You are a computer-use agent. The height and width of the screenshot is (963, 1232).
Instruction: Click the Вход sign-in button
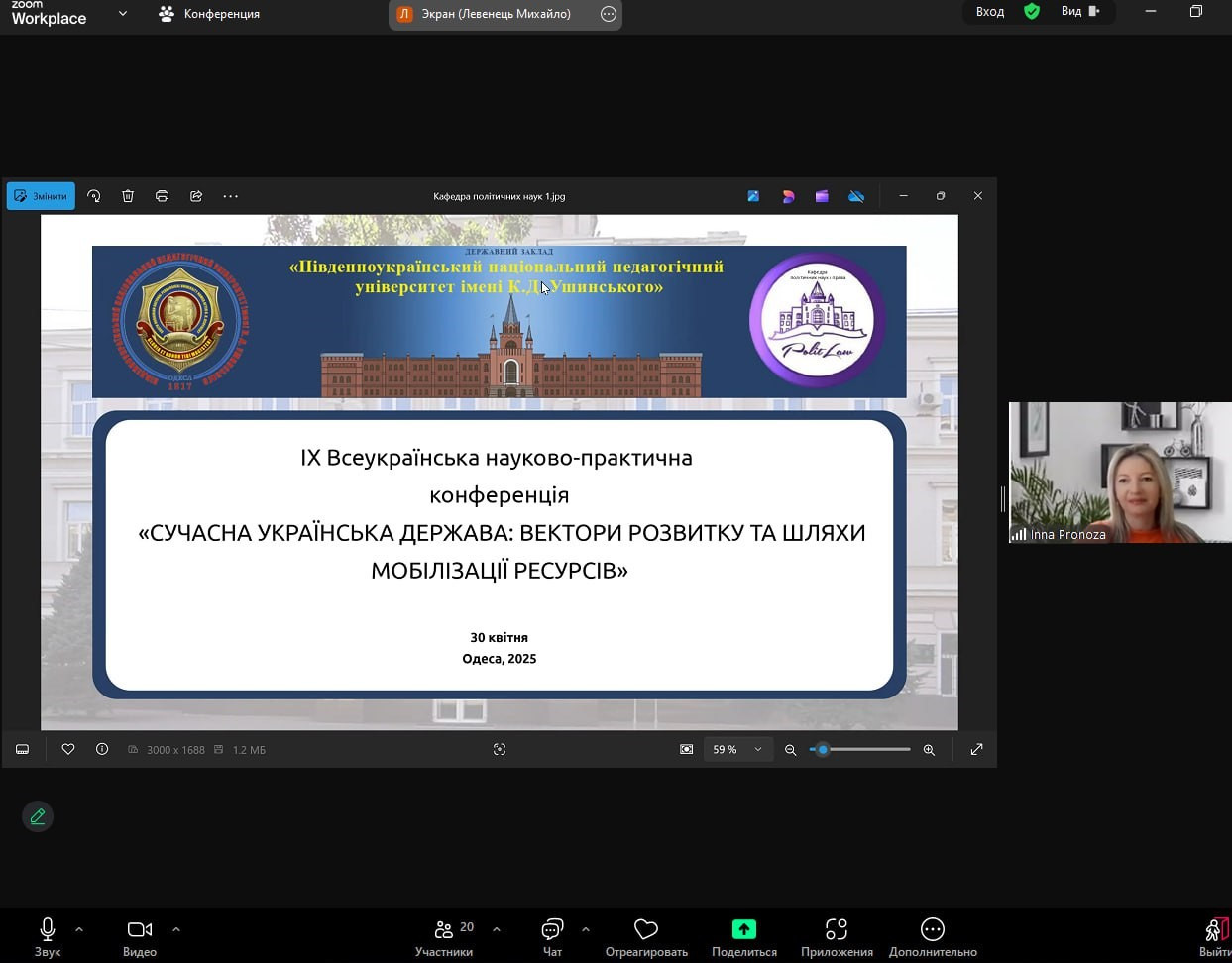point(989,12)
